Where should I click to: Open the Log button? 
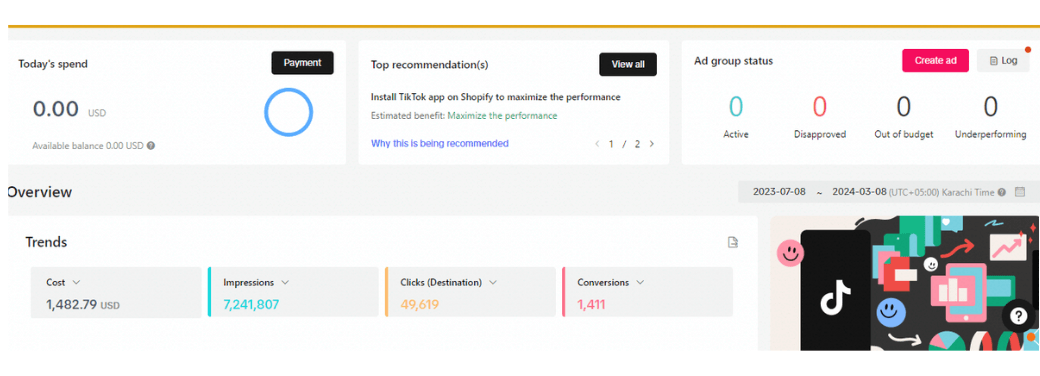pyautogui.click(x=1003, y=60)
